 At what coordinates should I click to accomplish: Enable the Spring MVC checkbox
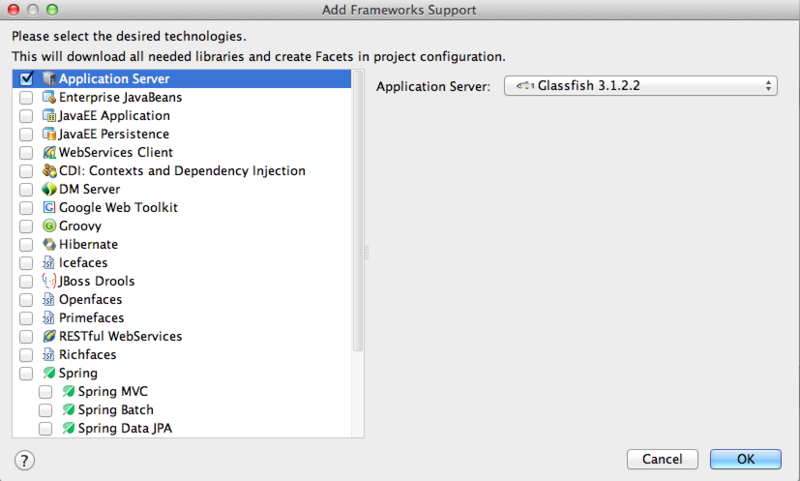click(45, 392)
